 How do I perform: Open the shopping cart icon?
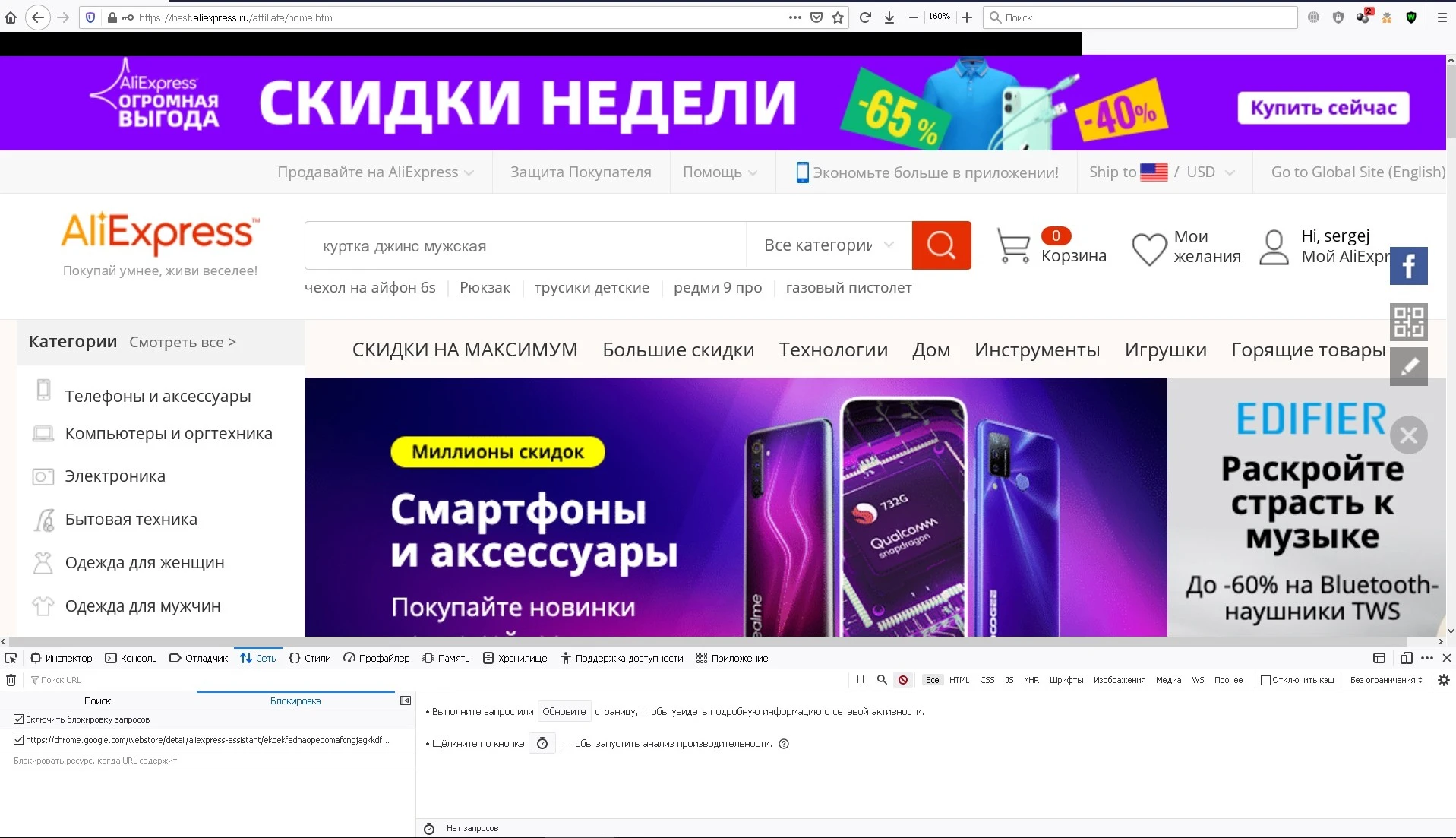(x=1013, y=247)
